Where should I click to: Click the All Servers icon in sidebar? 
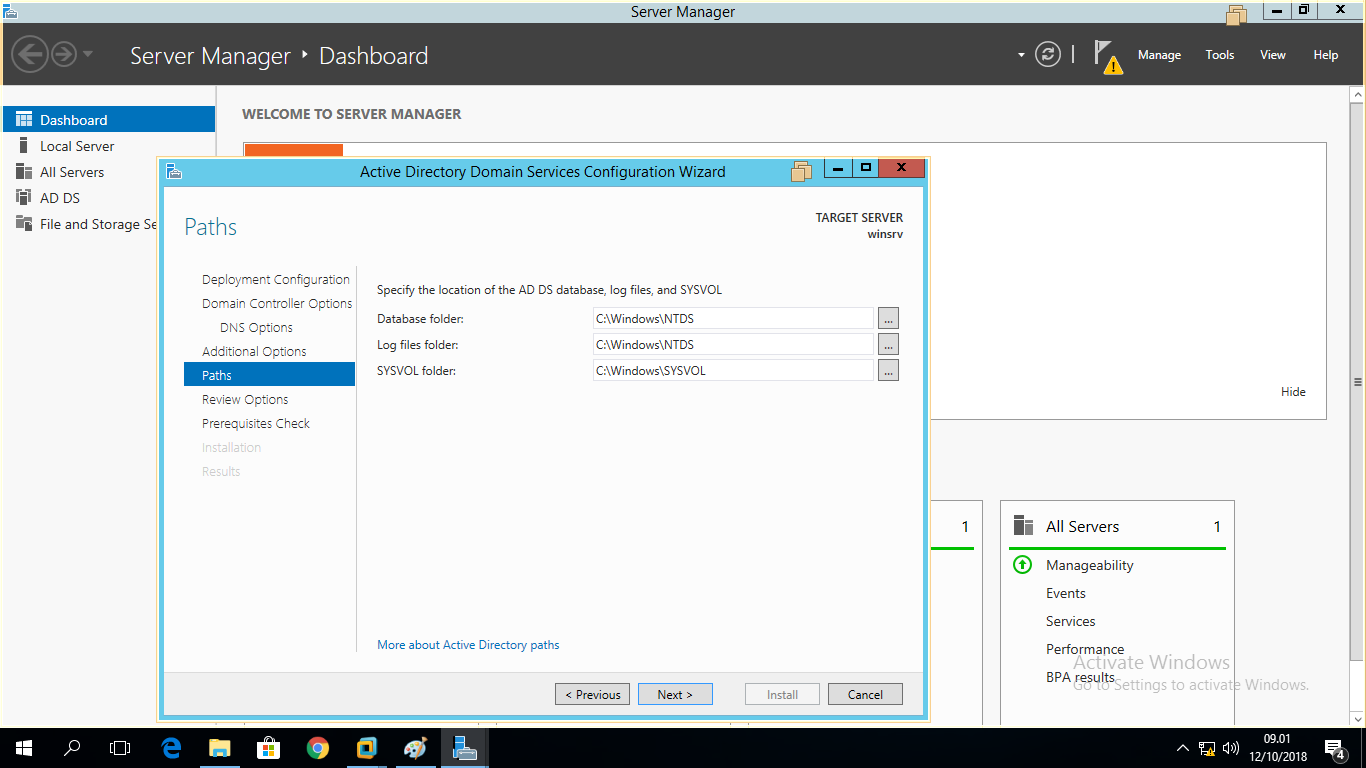24,172
